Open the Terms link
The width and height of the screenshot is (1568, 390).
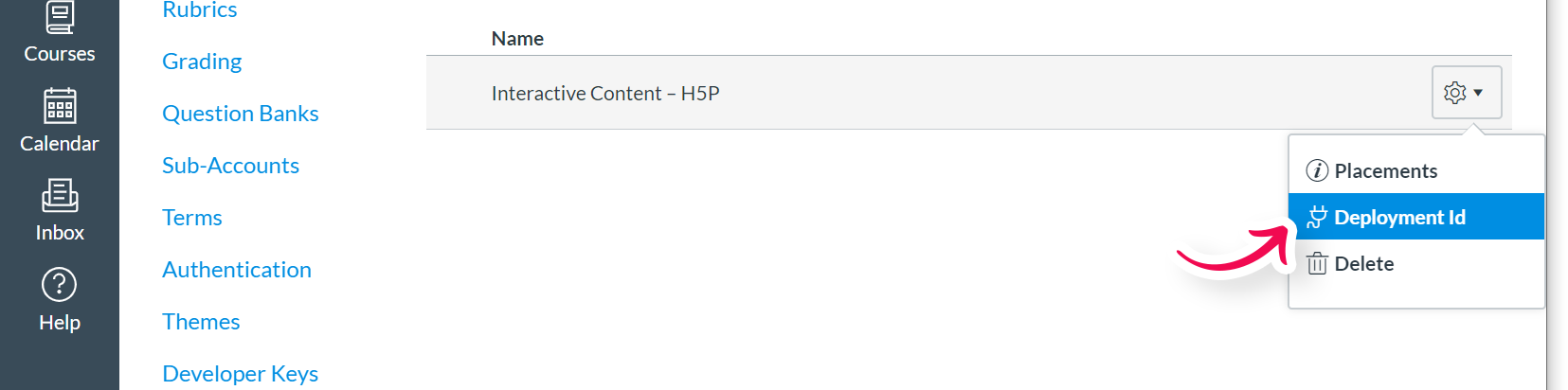tap(192, 218)
